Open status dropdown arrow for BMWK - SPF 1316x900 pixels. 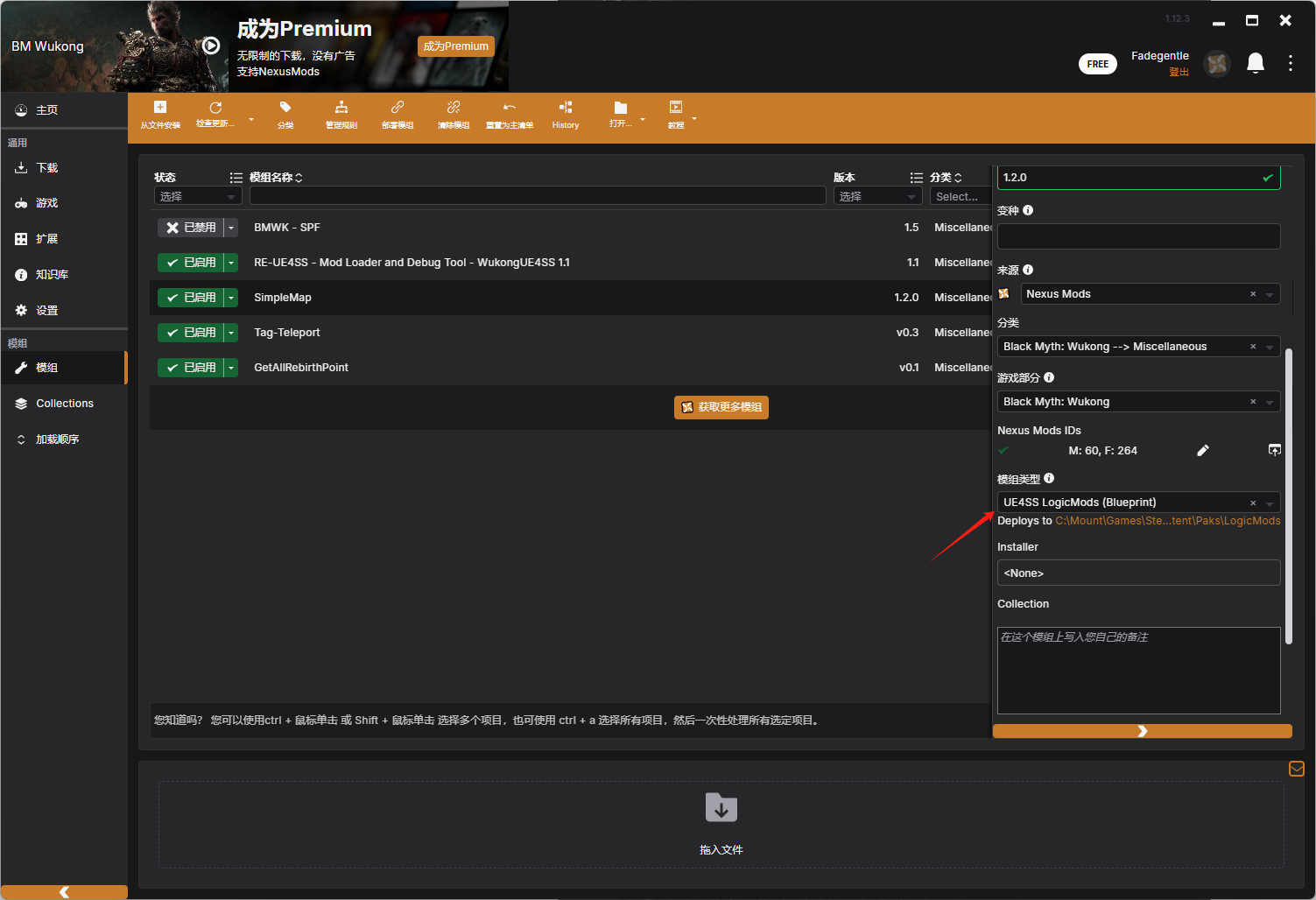231,228
